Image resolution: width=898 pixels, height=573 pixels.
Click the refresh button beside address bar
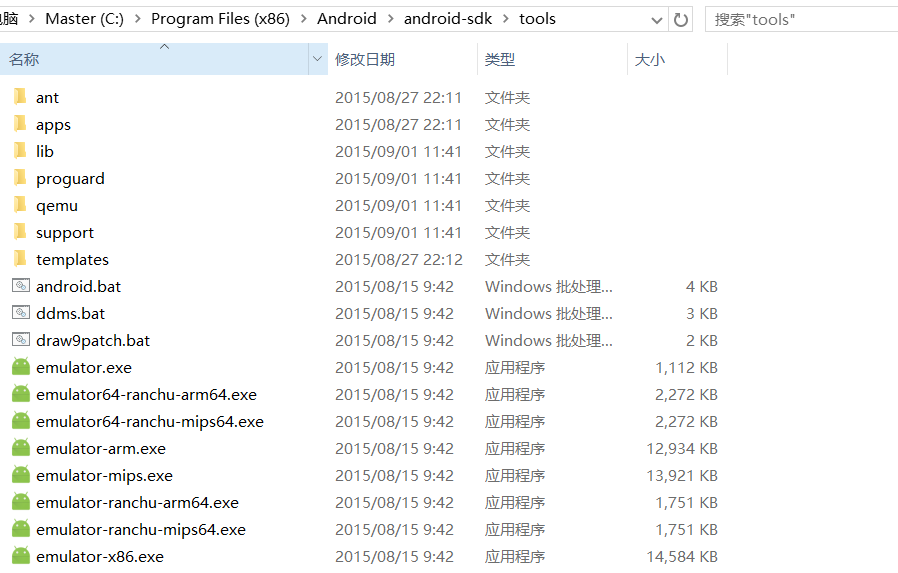point(681,19)
